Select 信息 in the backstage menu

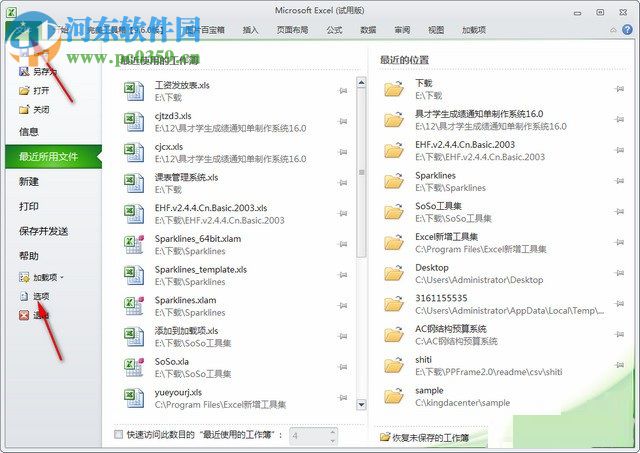coord(53,132)
